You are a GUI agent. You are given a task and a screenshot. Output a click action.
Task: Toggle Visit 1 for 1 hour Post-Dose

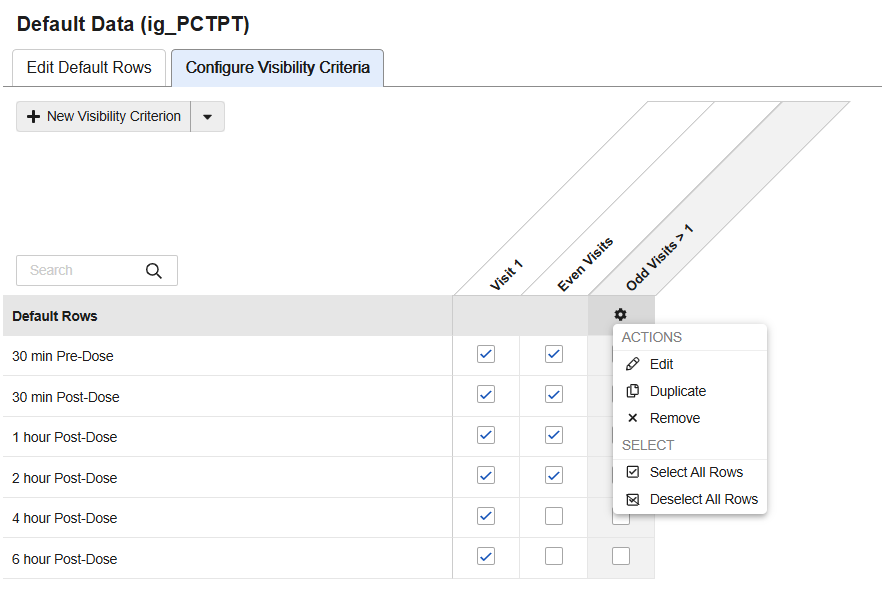pyautogui.click(x=486, y=435)
